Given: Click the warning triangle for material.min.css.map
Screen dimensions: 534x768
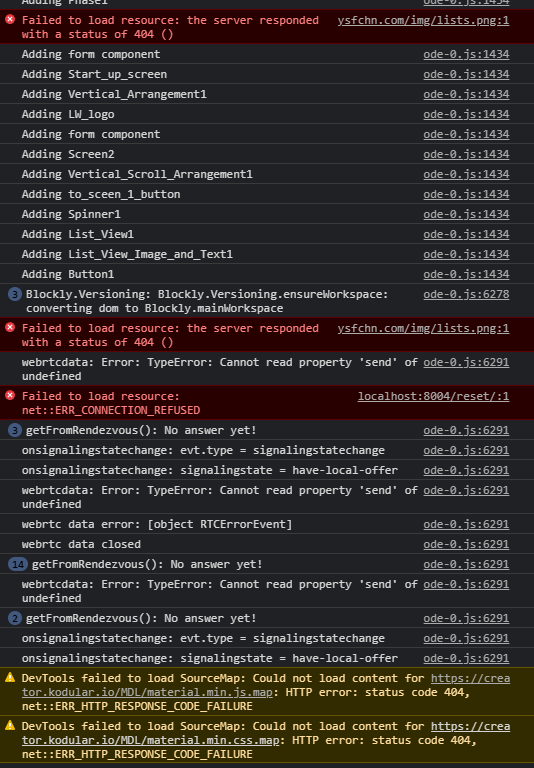Looking at the screenshot, I should pyautogui.click(x=10, y=726).
